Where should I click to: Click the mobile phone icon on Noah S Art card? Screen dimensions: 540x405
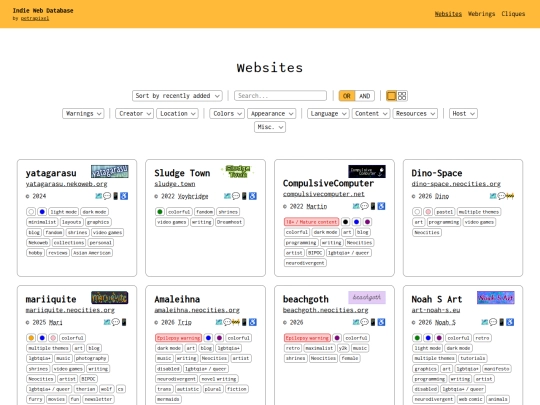[x=502, y=322]
